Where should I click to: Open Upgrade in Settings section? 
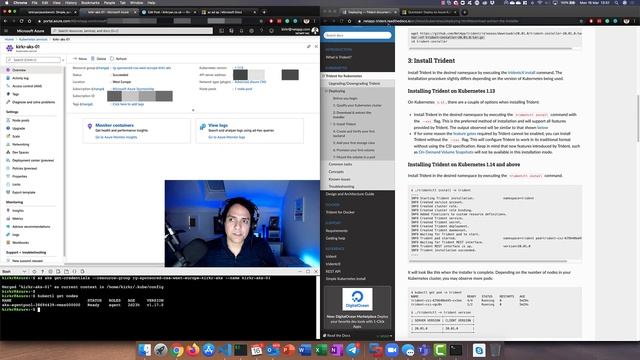18,129
